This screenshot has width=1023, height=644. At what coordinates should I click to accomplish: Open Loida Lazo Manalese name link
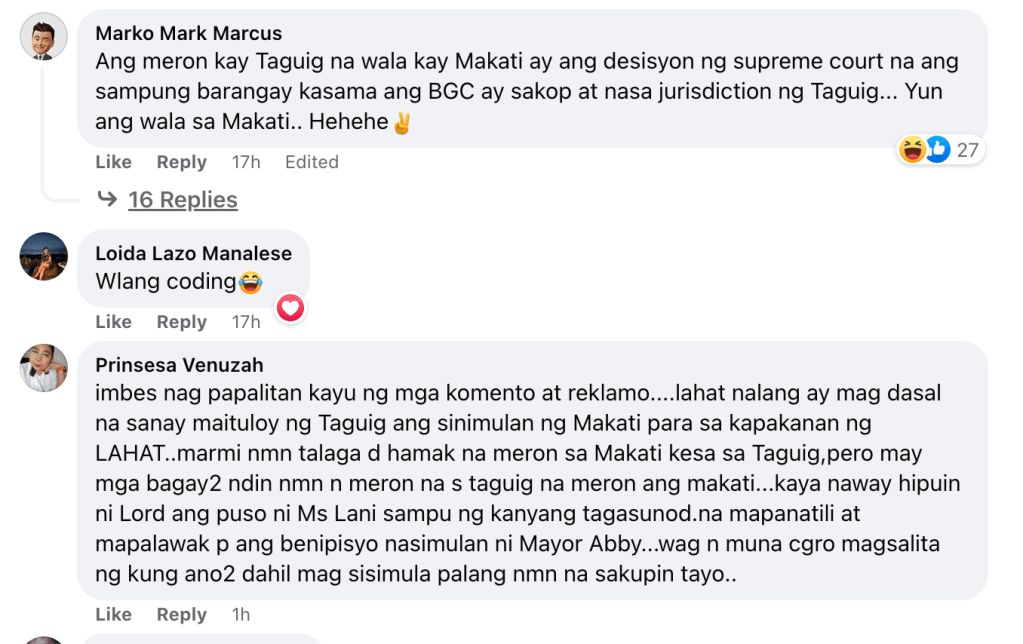pyautogui.click(x=192, y=254)
